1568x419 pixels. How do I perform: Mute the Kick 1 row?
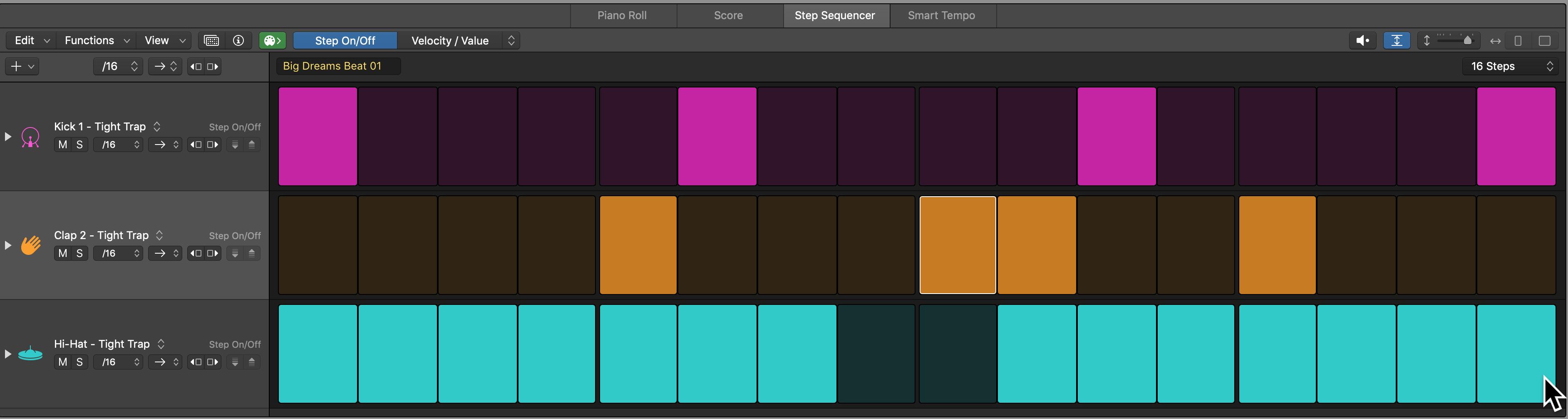click(x=63, y=145)
